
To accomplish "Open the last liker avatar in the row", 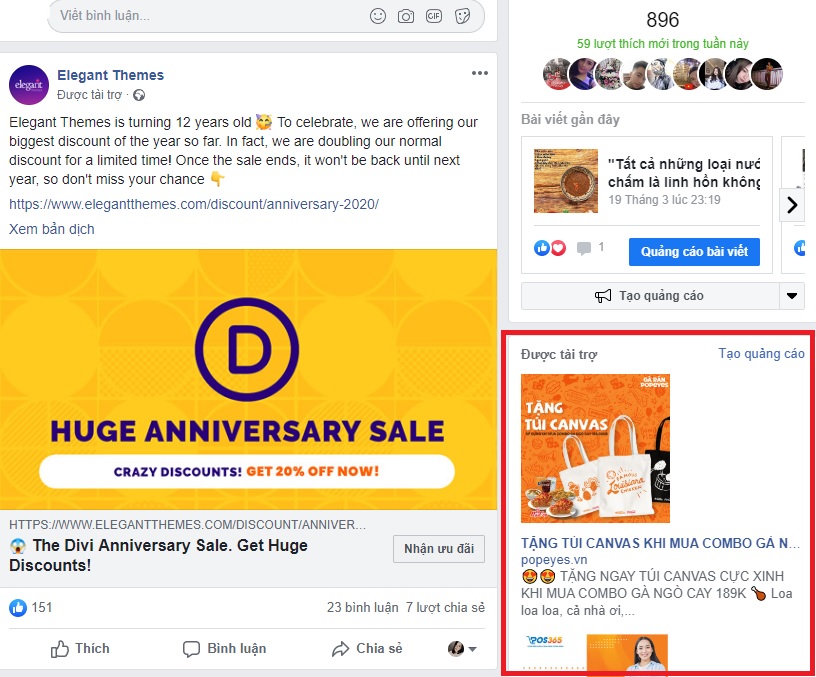I will 768,74.
